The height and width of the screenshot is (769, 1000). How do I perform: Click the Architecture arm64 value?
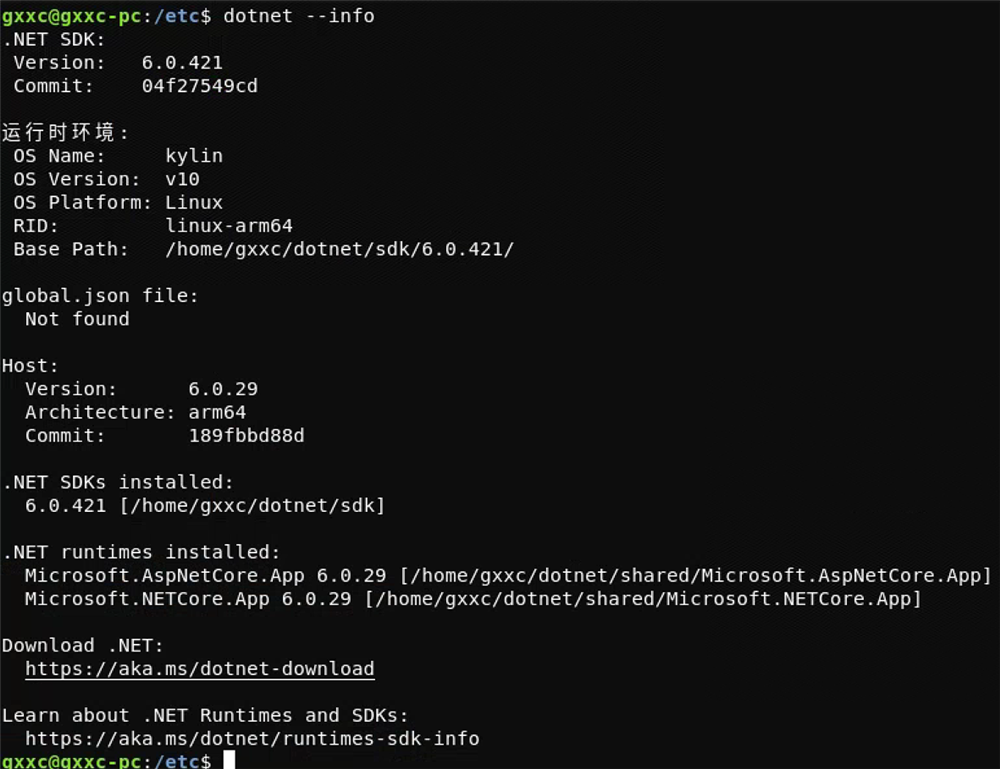217,413
